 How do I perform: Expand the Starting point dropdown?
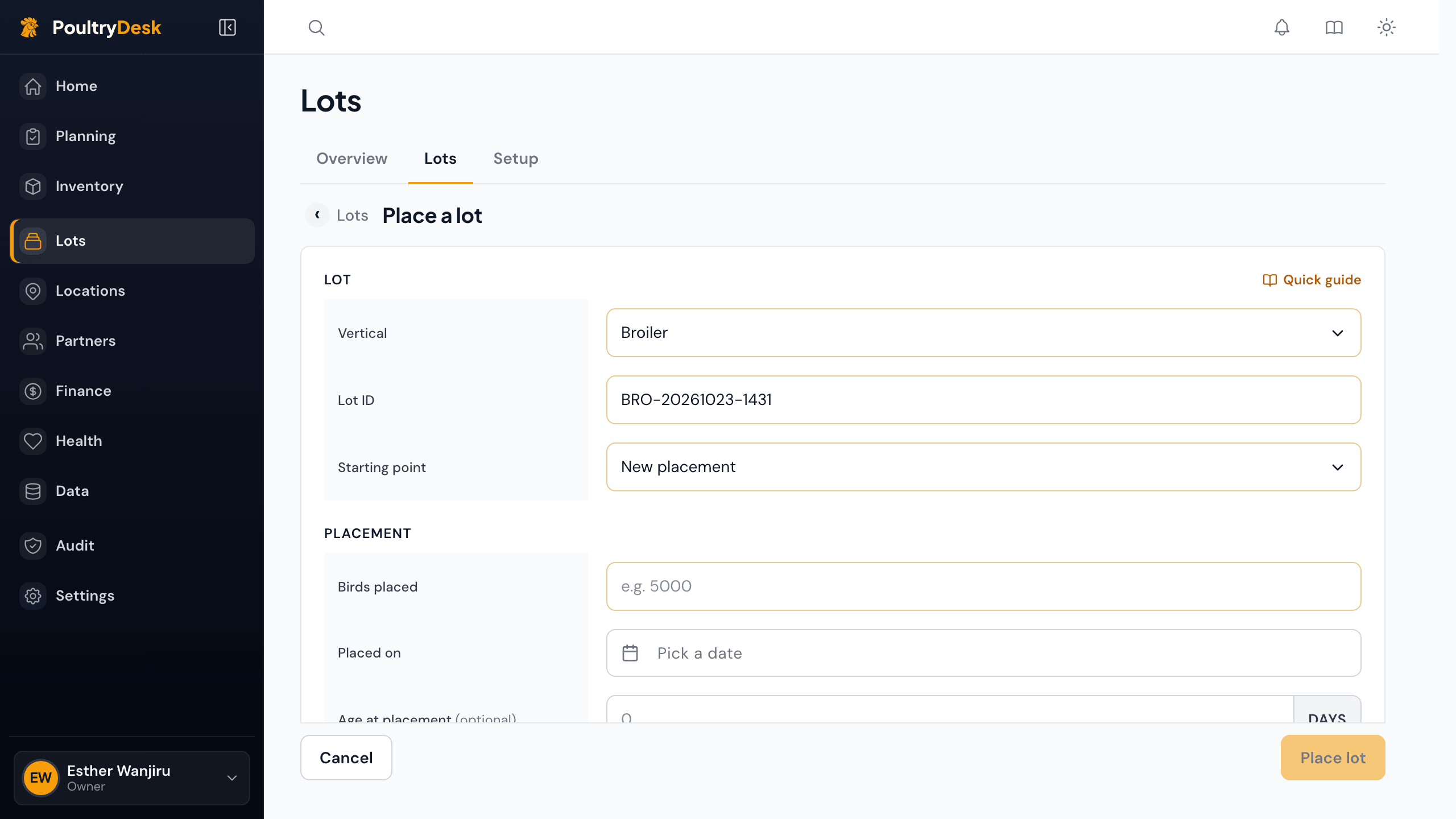click(x=983, y=467)
